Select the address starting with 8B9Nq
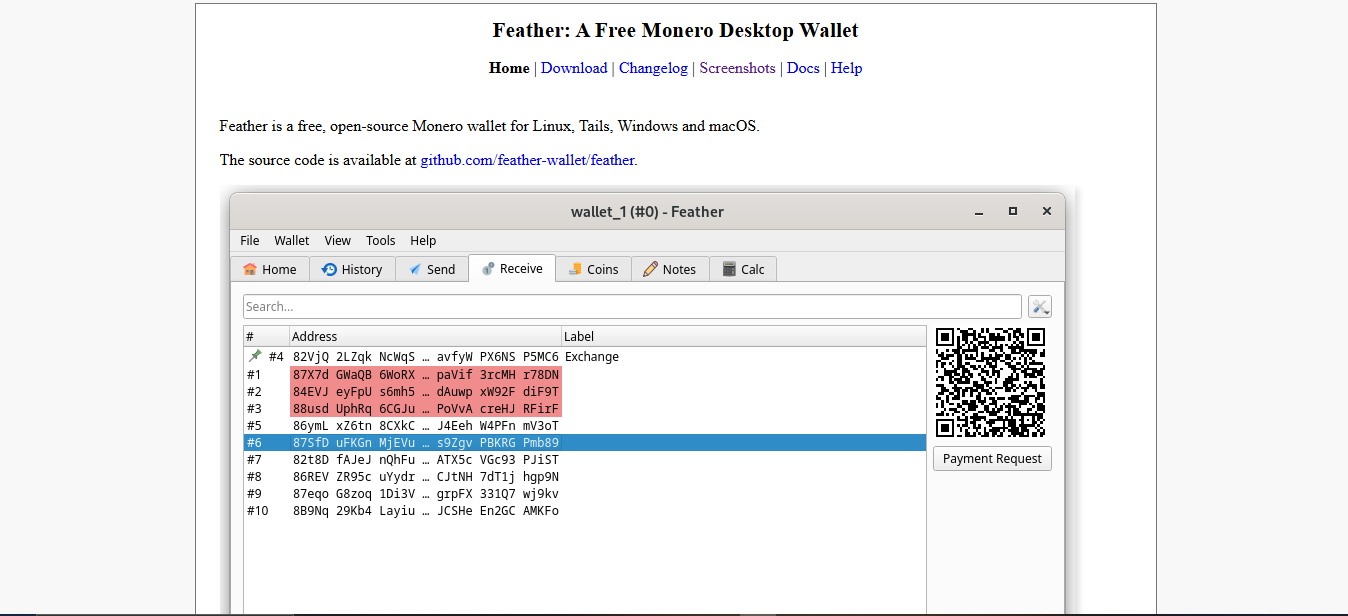Screen dimensions: 1348x616 (x=425, y=511)
